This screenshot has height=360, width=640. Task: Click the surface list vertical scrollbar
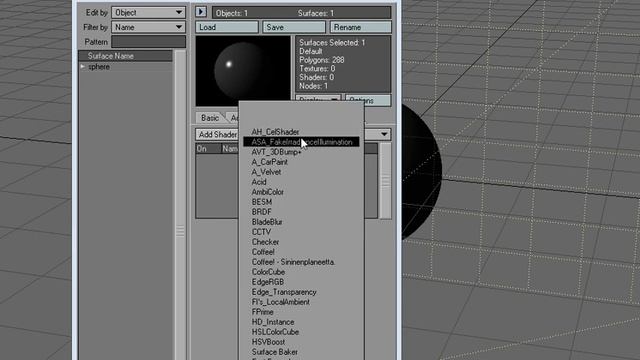(180, 205)
